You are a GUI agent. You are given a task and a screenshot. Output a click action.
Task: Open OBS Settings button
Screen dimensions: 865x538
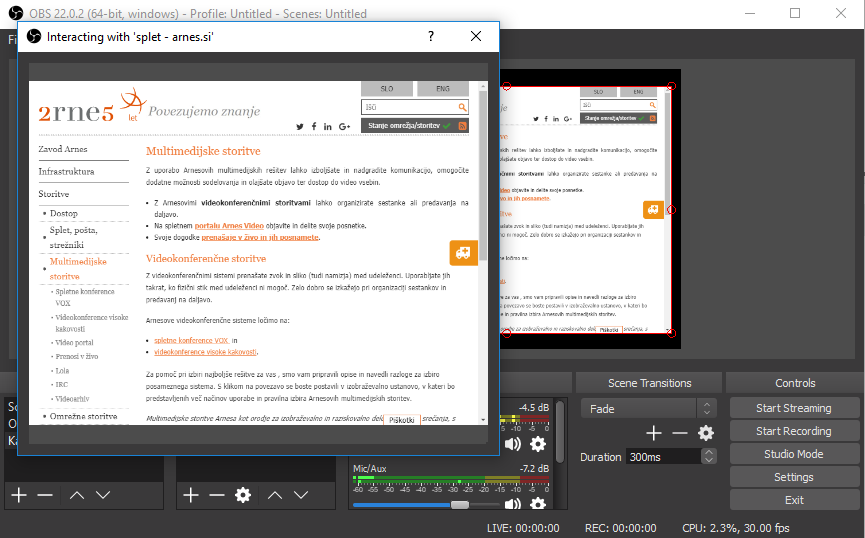pos(794,477)
